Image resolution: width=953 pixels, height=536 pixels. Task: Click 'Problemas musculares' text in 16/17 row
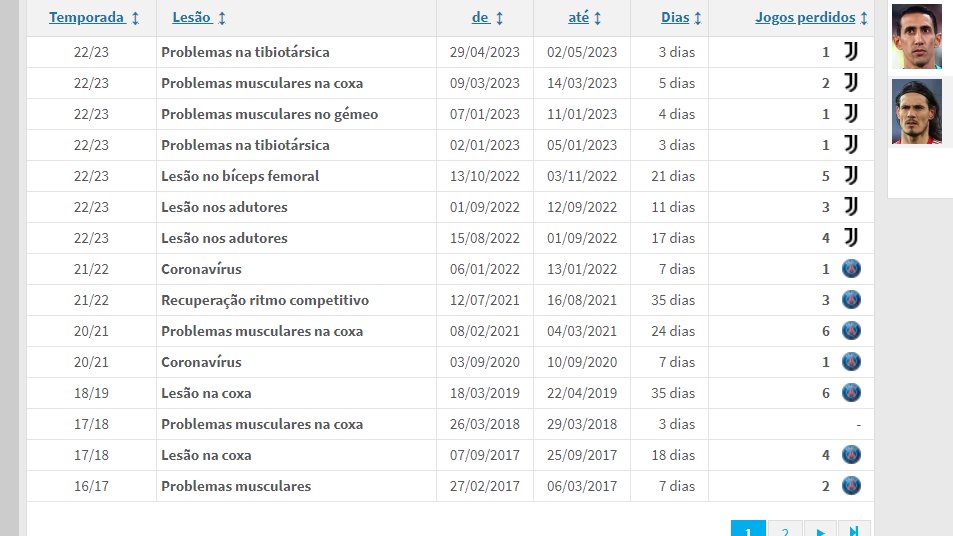(x=236, y=486)
